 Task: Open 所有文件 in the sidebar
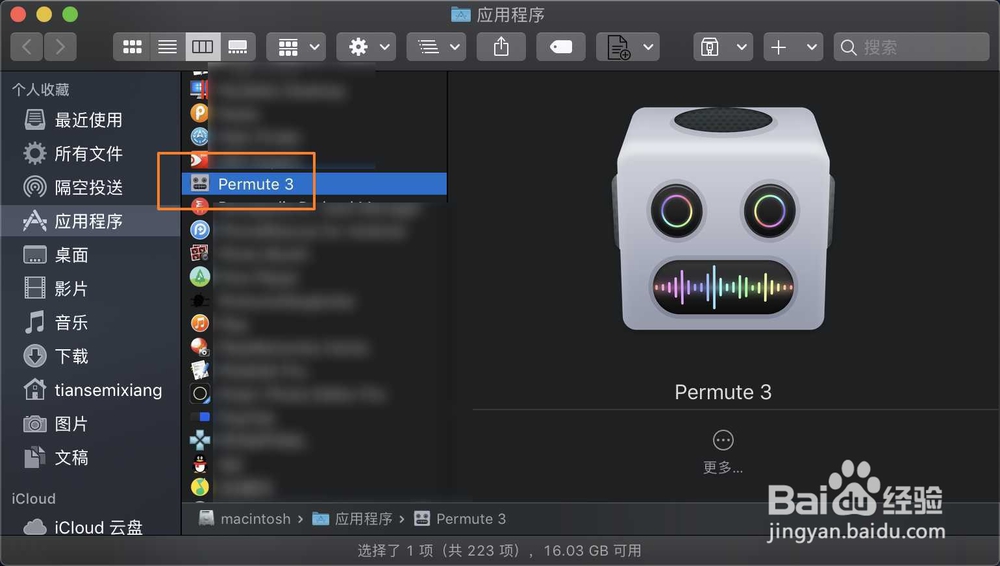pos(91,154)
